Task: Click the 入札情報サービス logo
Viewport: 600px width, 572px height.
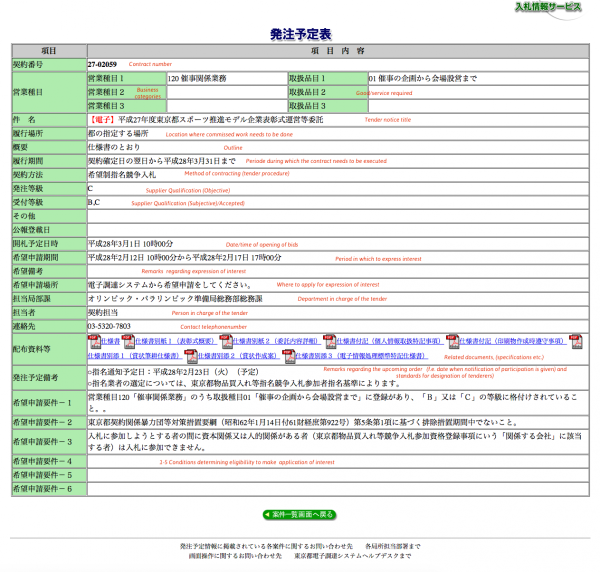Action: (547, 10)
